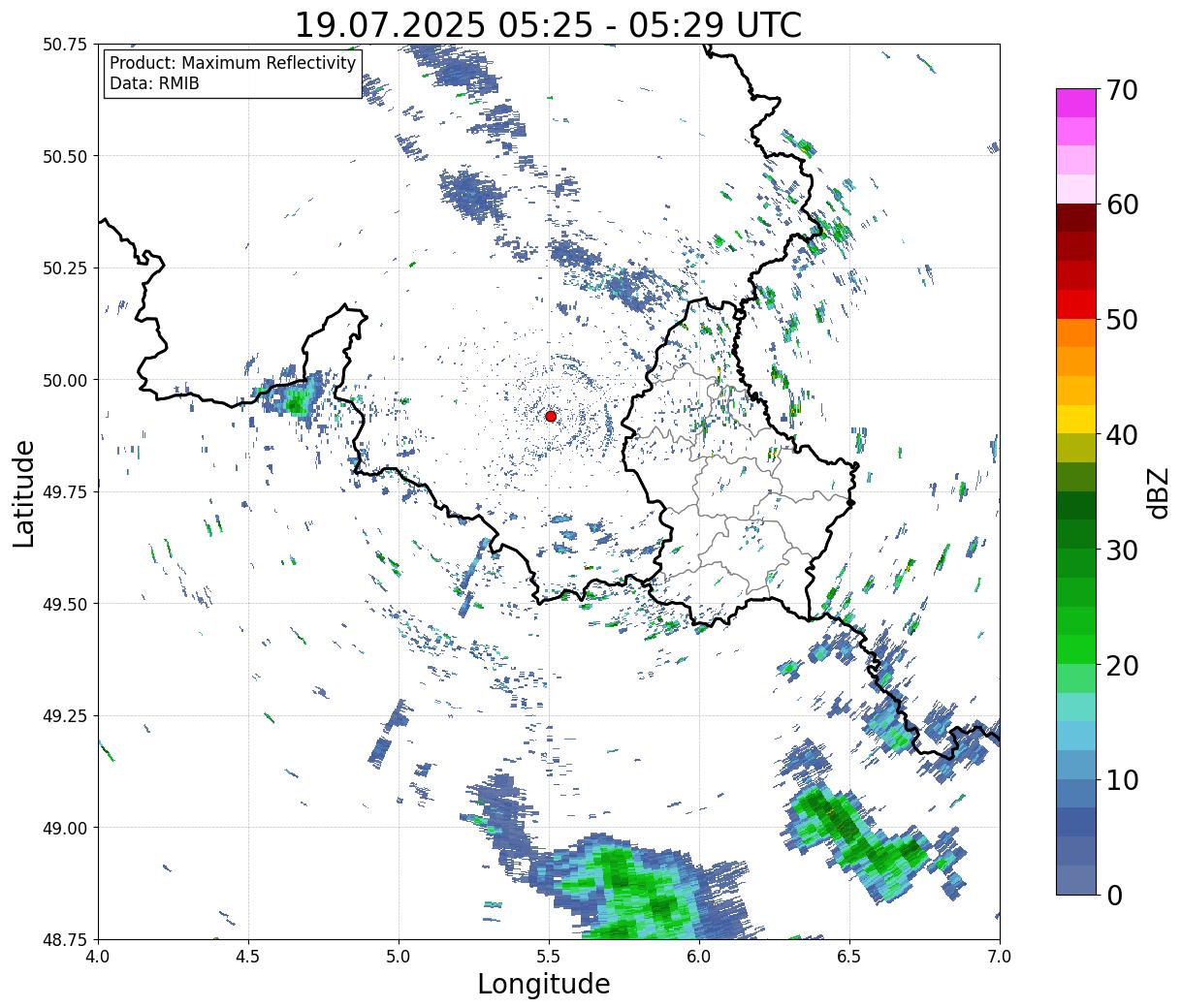Click the latitude tick label '50.75'
The image size is (1182, 1008).
(x=65, y=45)
